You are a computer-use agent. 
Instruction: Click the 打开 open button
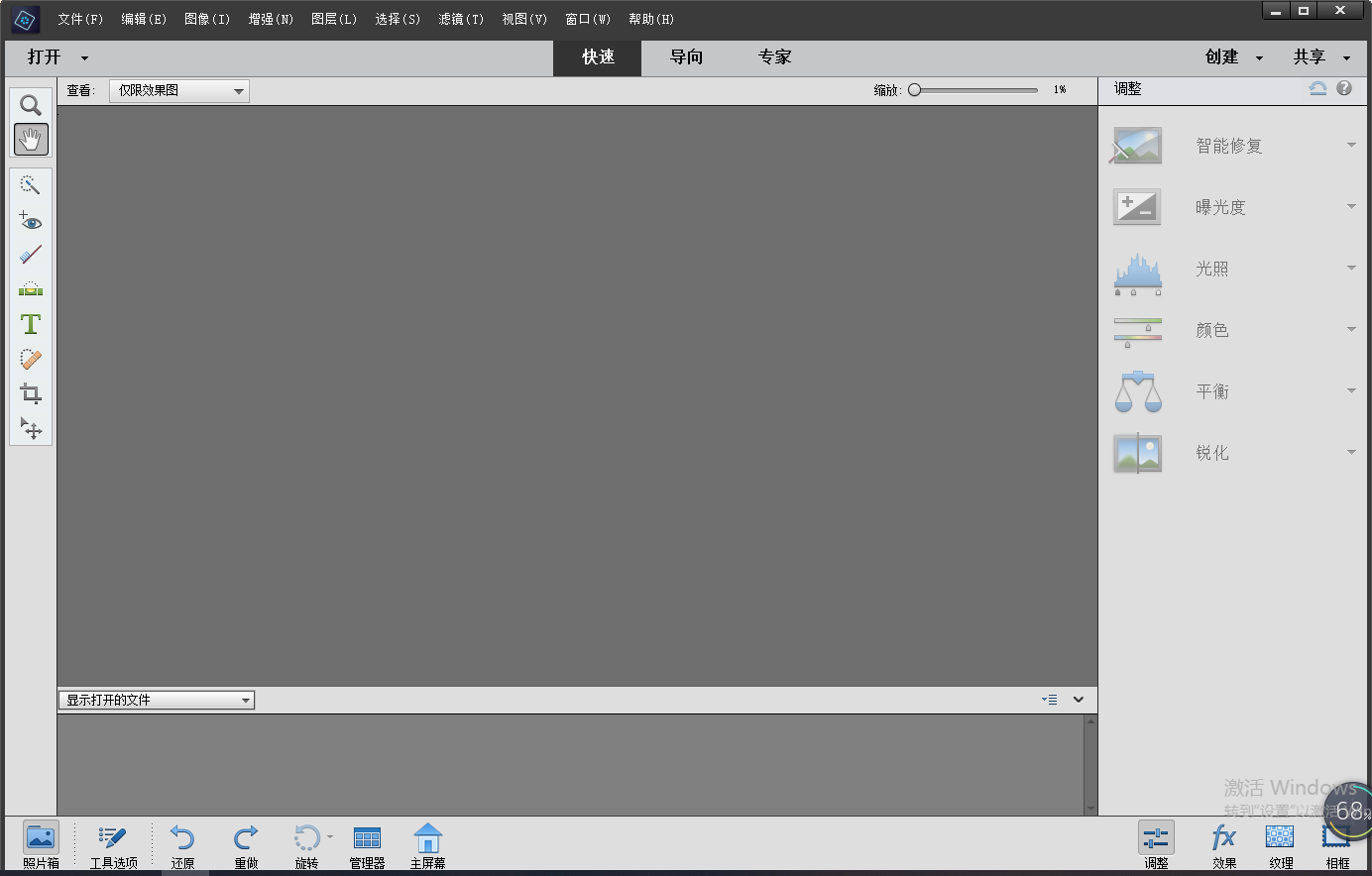(44, 57)
